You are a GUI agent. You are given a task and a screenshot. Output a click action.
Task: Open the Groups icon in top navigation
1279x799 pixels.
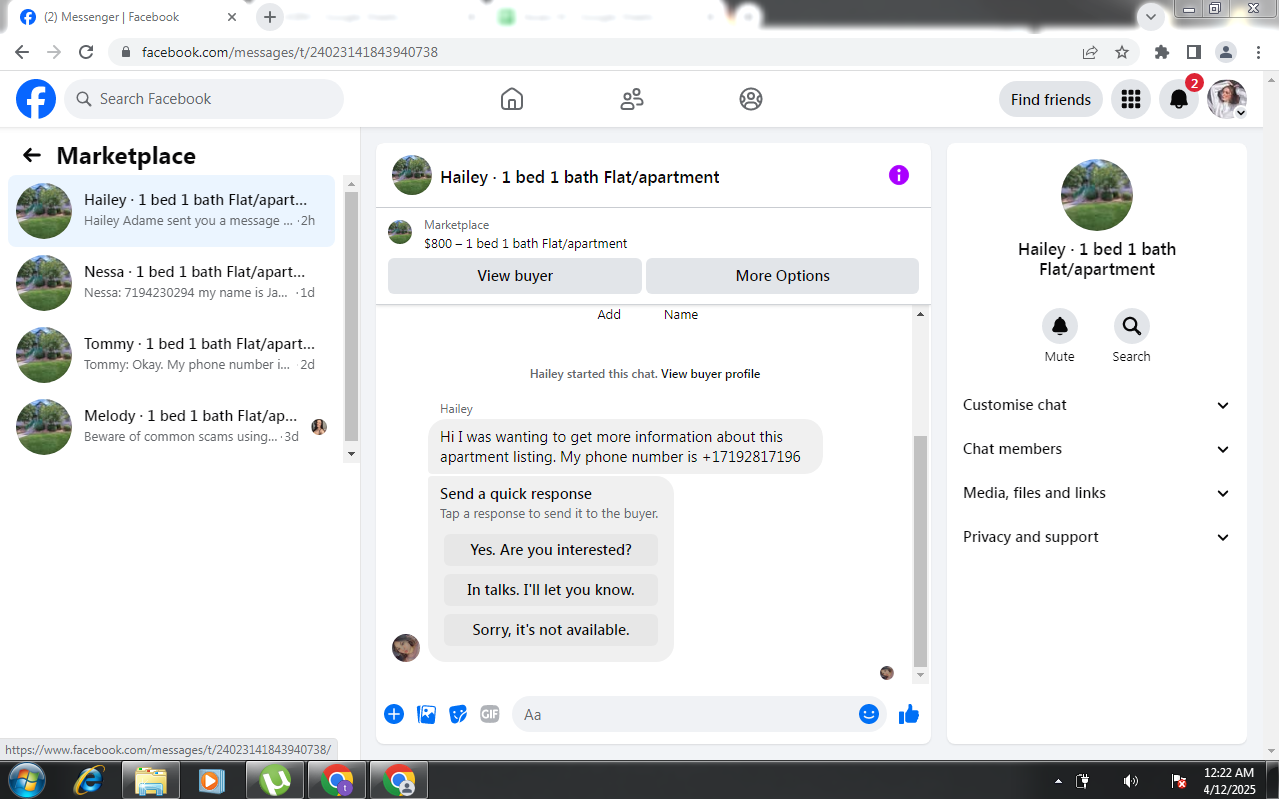[x=751, y=99]
